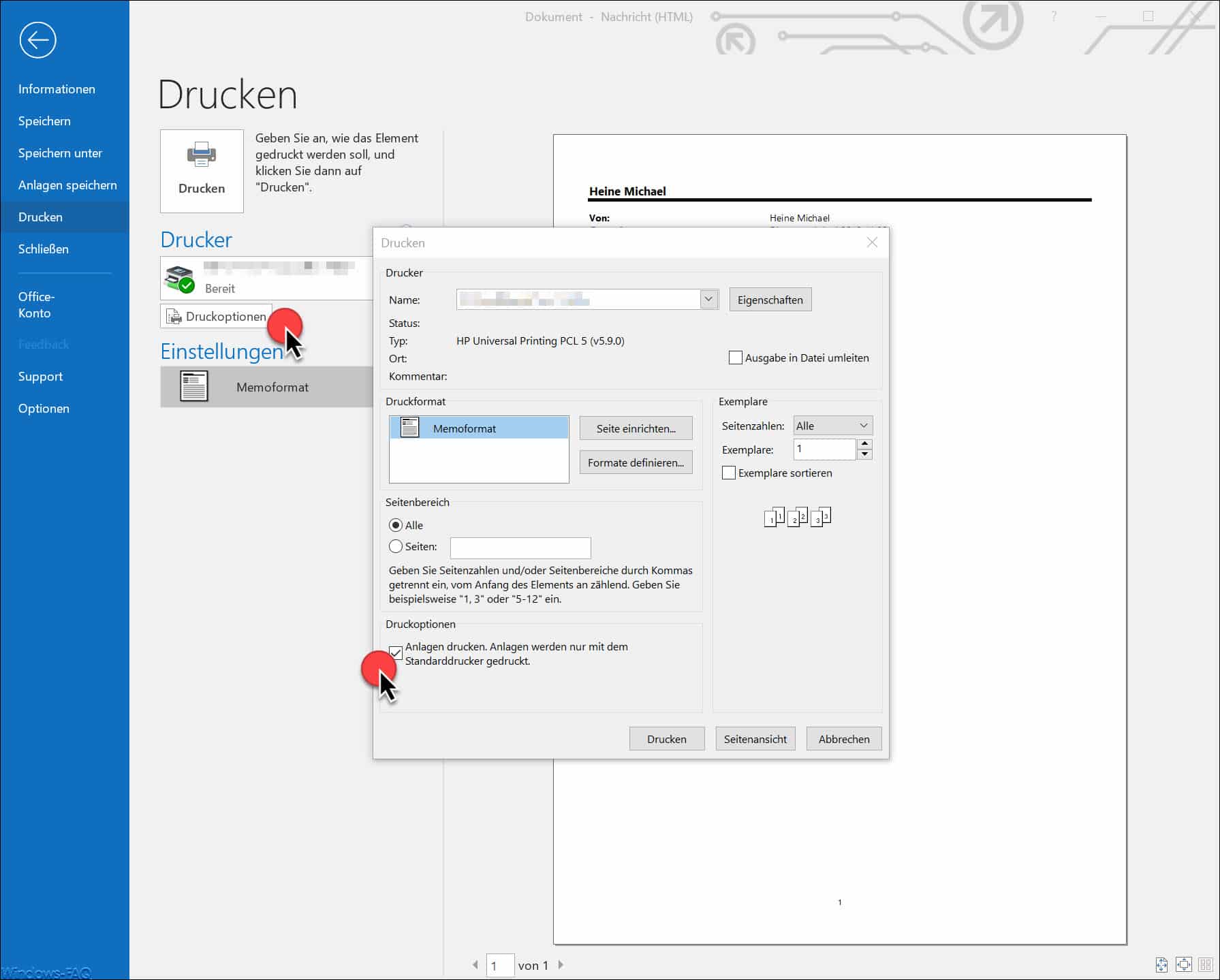Click the dialog Drucken button

pos(667,739)
